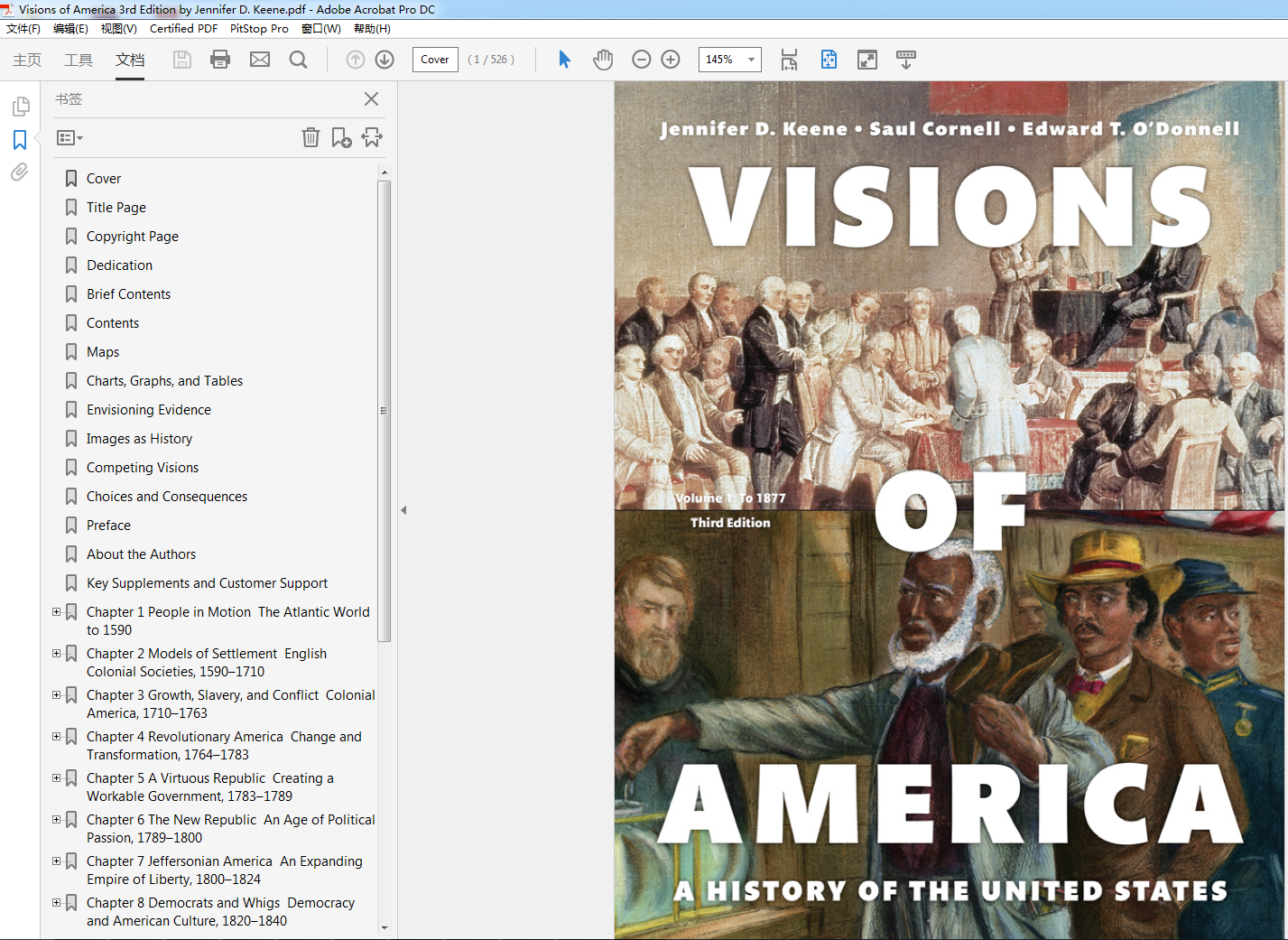The width and height of the screenshot is (1288, 940).
Task: Open the 窗口(W) menu
Action: 320,29
